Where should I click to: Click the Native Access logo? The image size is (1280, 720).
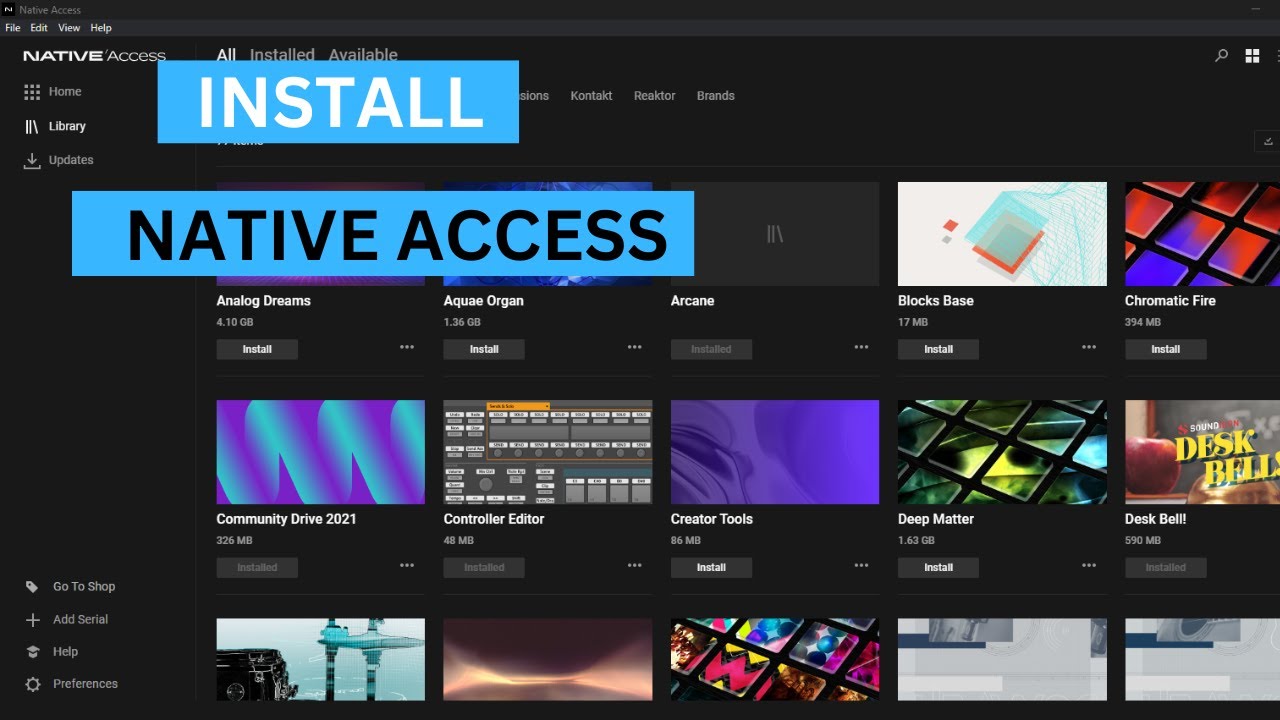(94, 56)
